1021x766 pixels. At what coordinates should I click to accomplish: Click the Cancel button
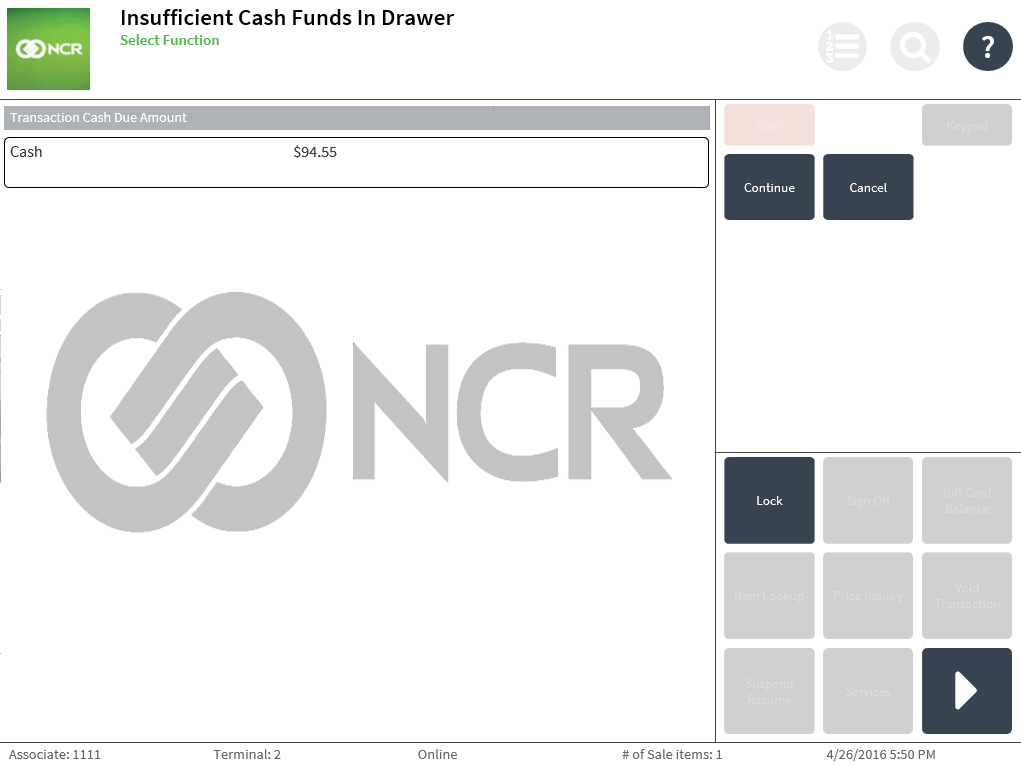[x=868, y=187]
